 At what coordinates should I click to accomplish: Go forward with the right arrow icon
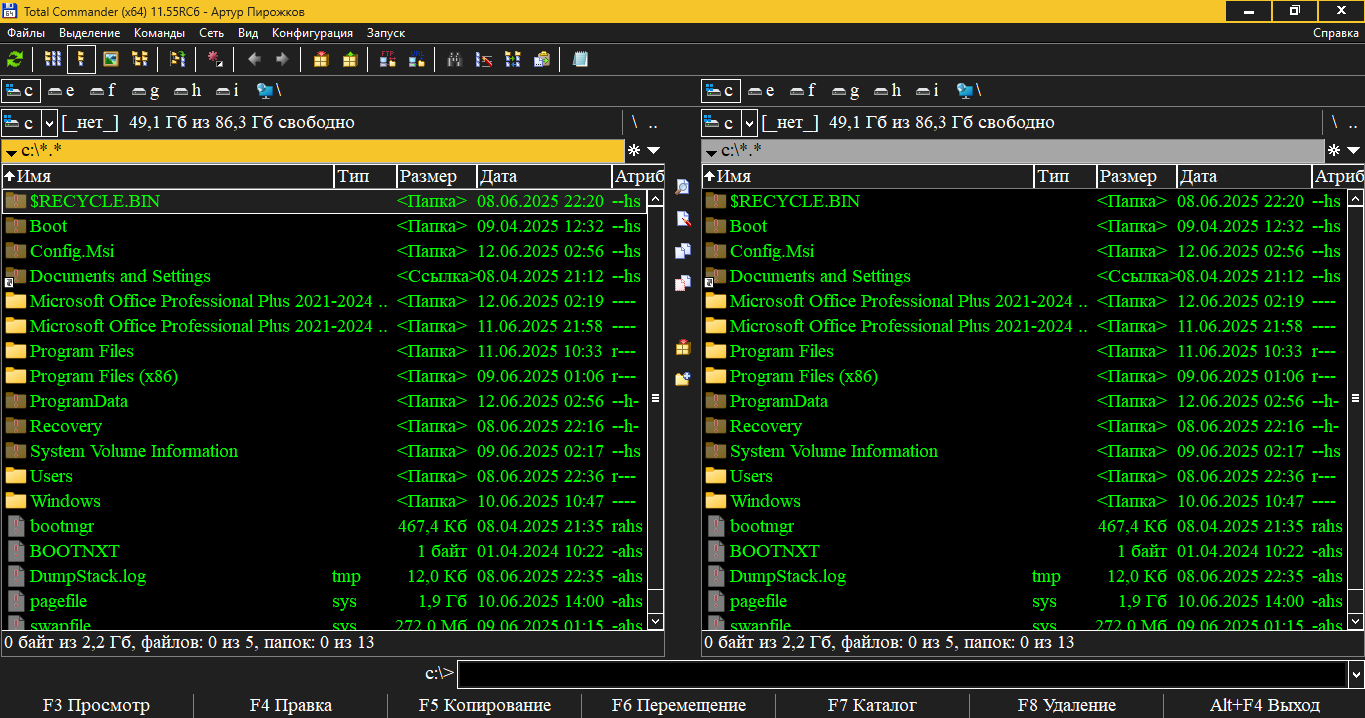(x=282, y=59)
